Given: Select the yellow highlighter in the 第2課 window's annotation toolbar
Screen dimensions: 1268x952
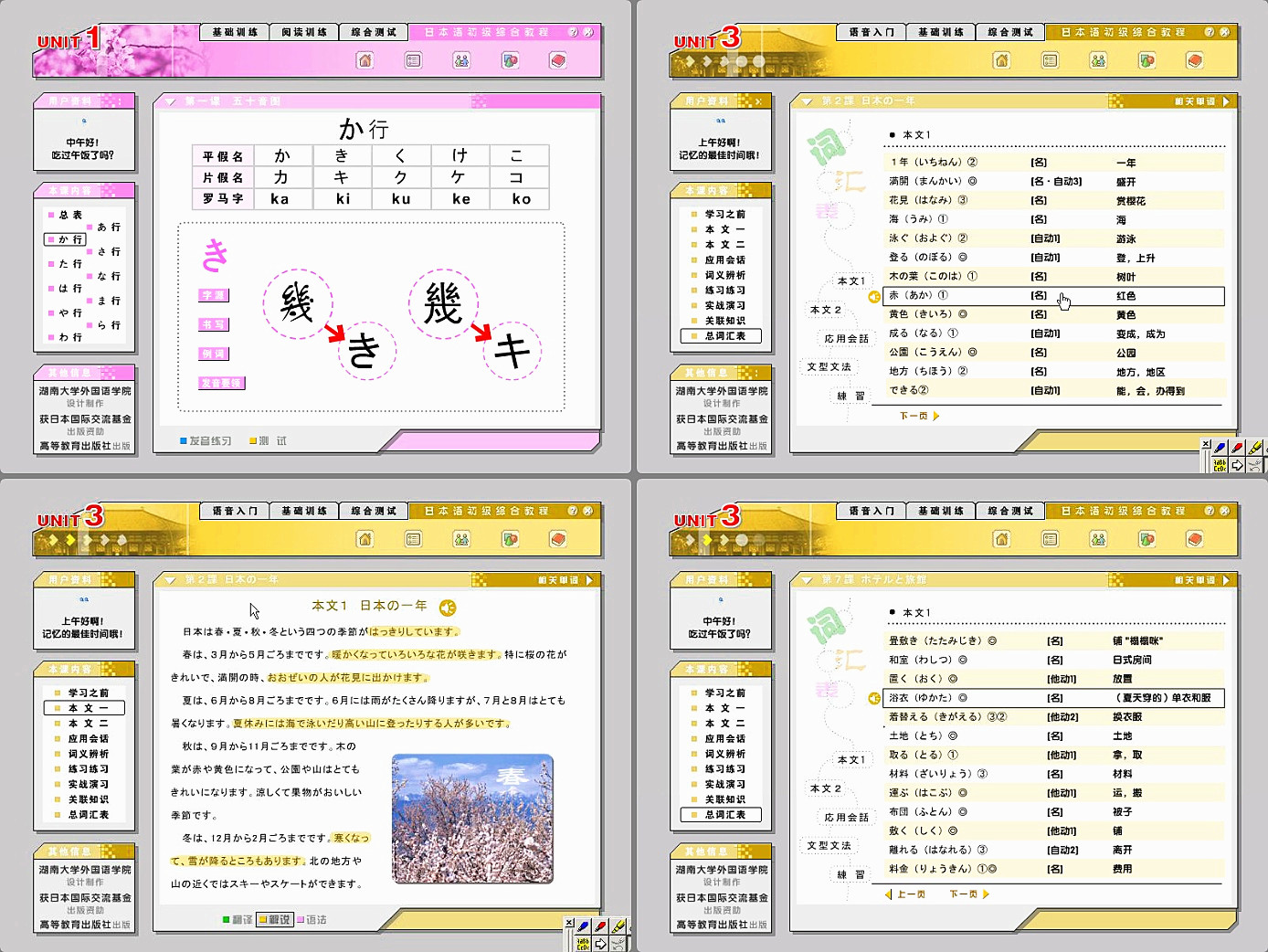Looking at the screenshot, I should (1255, 448).
